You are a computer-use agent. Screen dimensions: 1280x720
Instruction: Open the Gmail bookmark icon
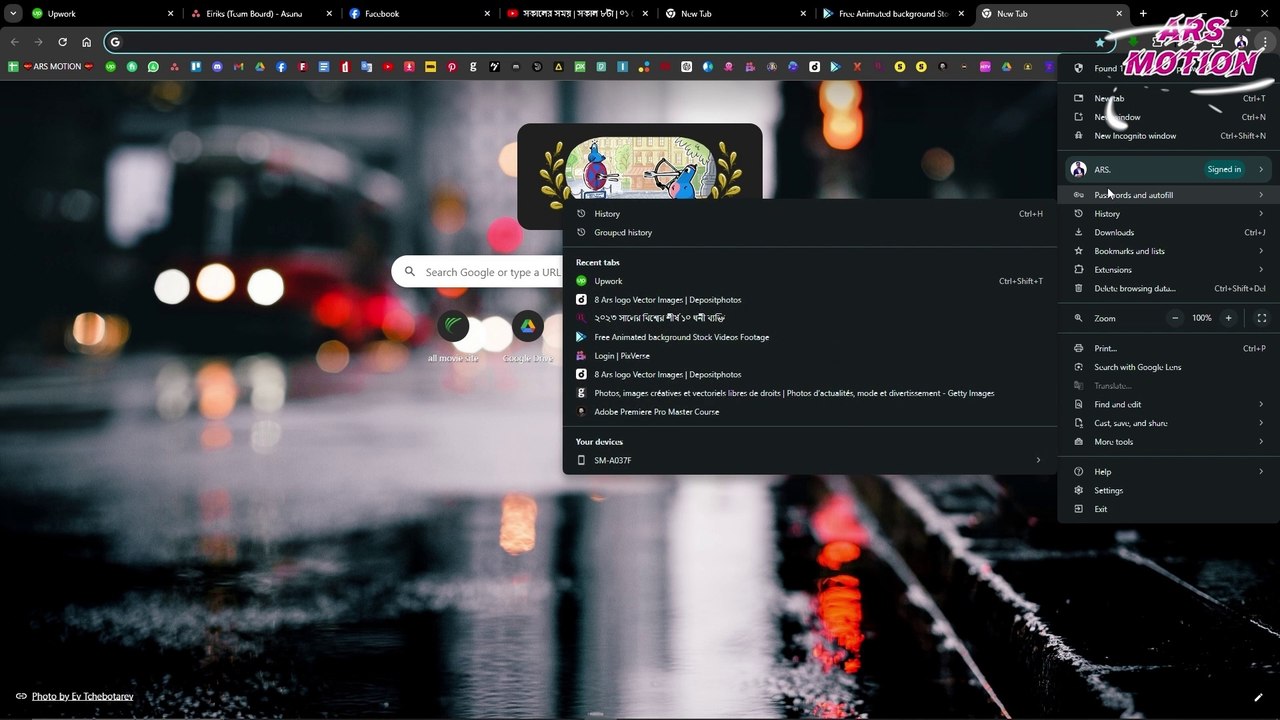(x=238, y=67)
